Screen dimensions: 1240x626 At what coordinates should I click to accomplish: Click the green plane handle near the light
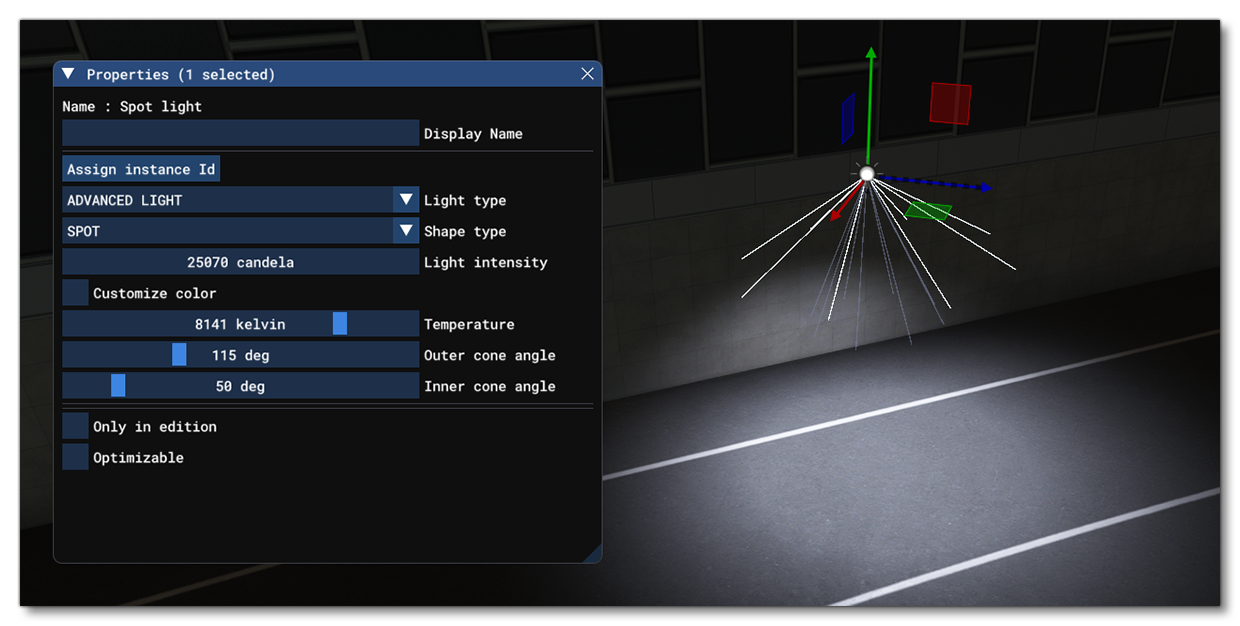coord(928,210)
